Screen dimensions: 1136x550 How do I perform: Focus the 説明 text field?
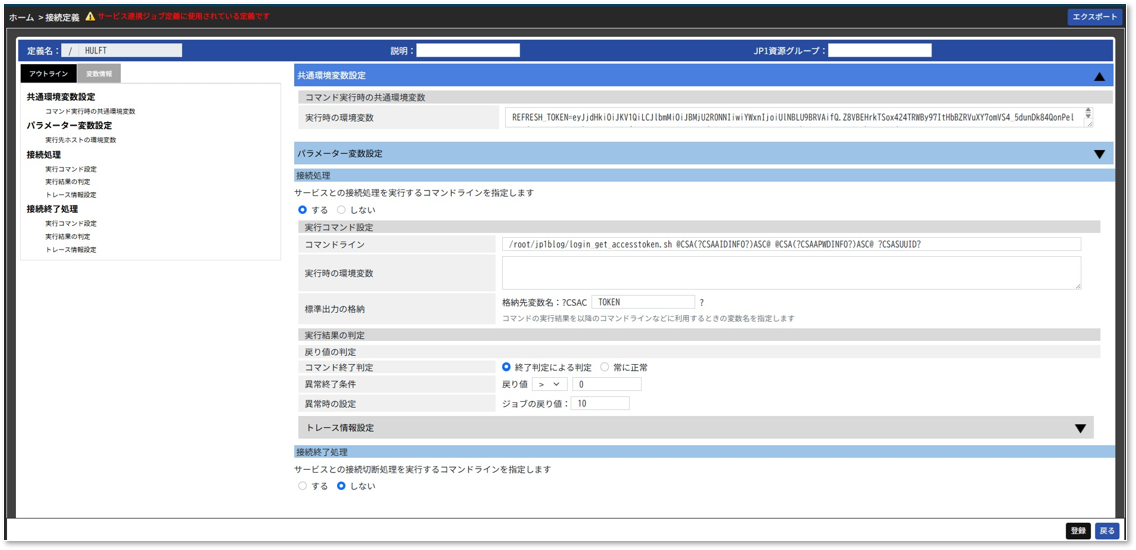tap(468, 50)
